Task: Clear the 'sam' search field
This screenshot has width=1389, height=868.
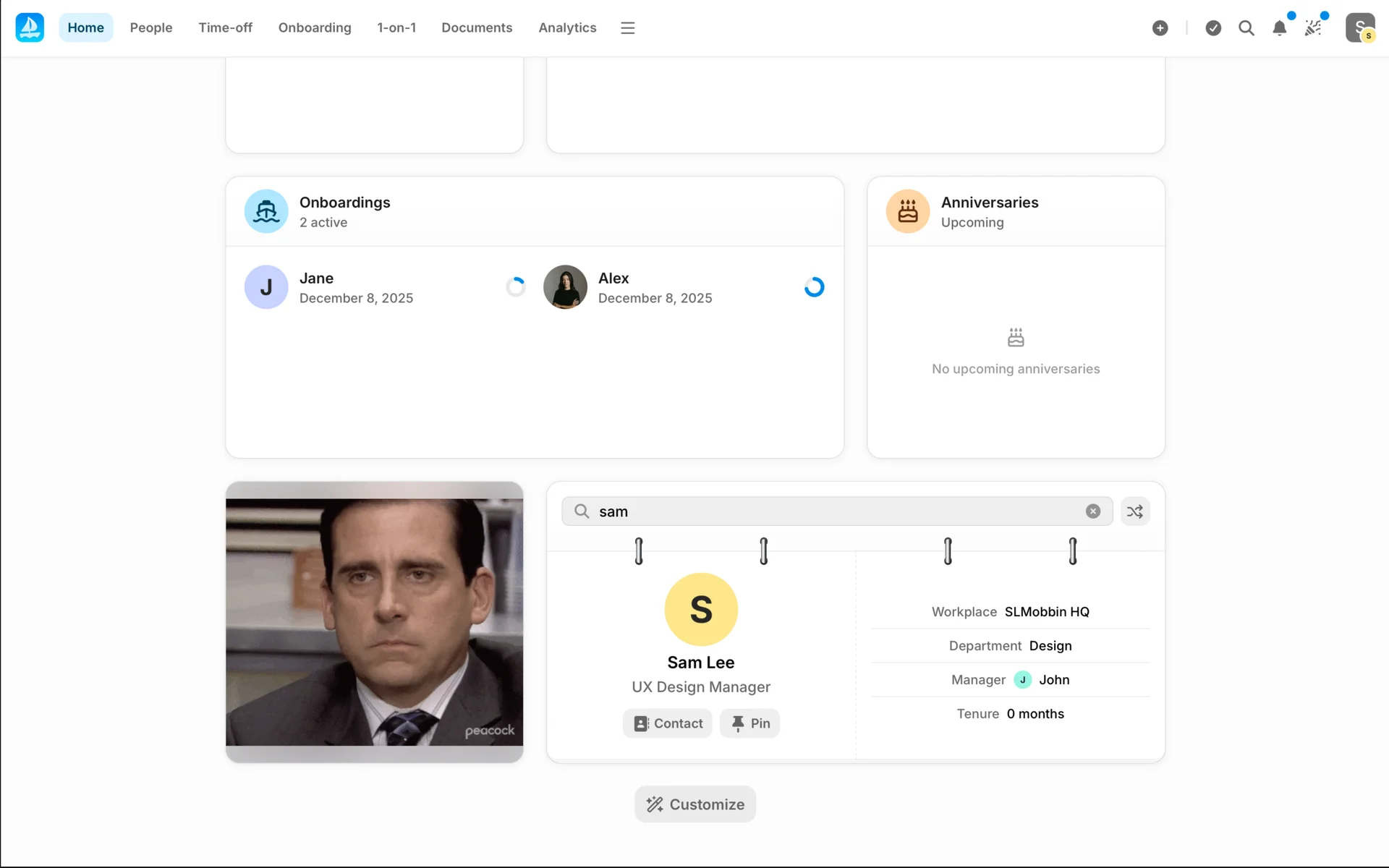Action: coord(1092,511)
